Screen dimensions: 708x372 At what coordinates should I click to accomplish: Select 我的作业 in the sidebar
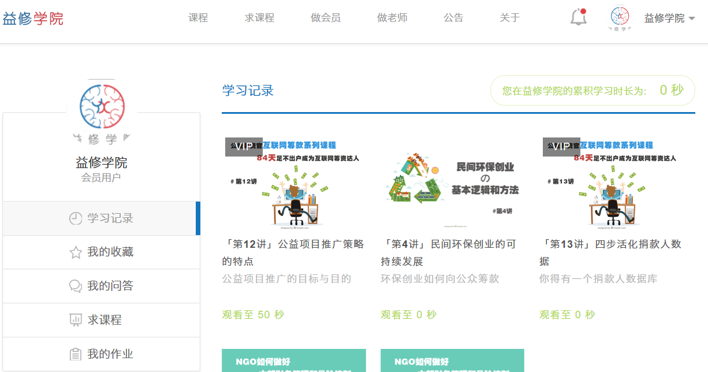pos(101,354)
